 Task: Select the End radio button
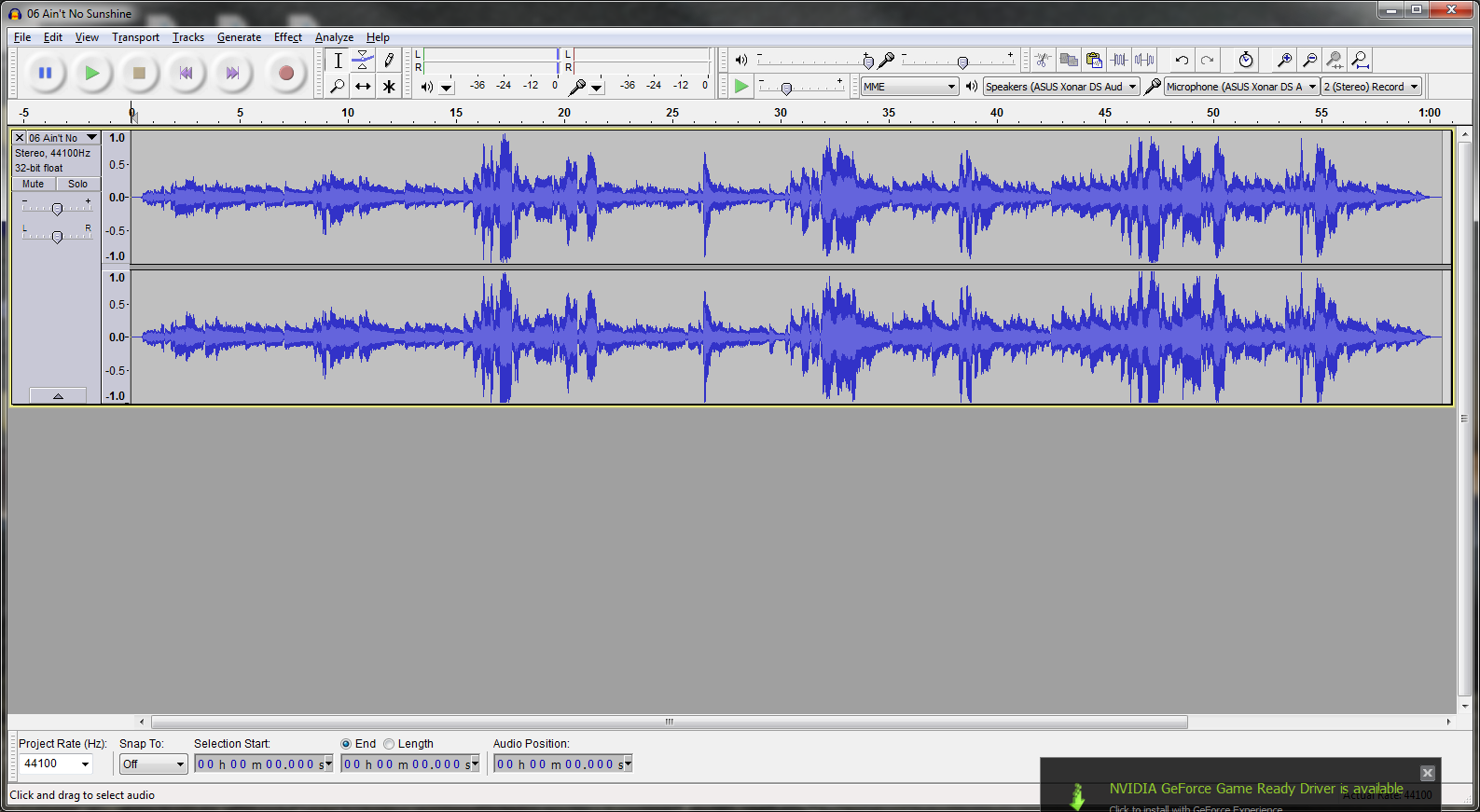[346, 744]
